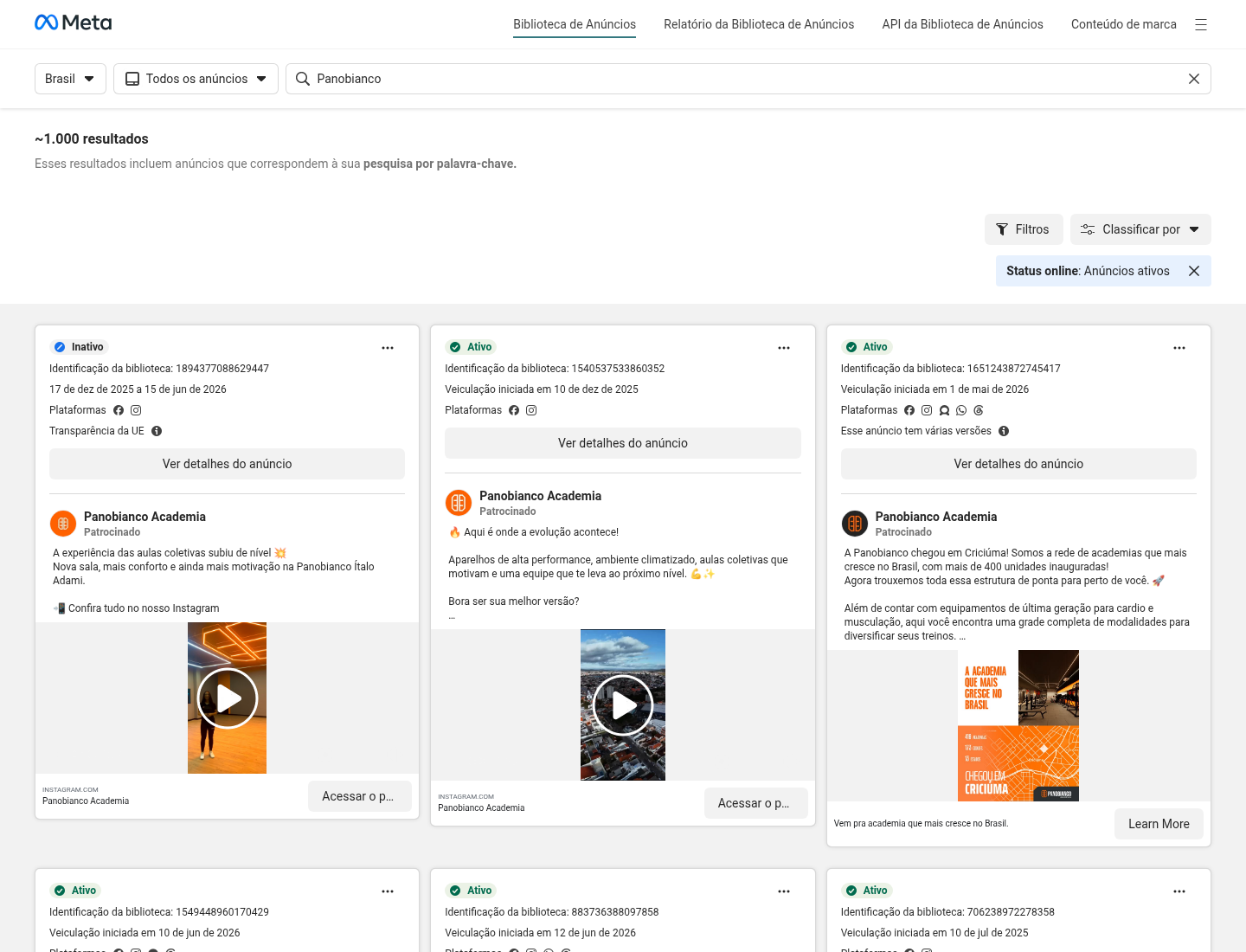This screenshot has width=1246, height=952.
Task: Click '17 de dez de 2025 a 15 de jun de 2026'
Action: tap(138, 389)
